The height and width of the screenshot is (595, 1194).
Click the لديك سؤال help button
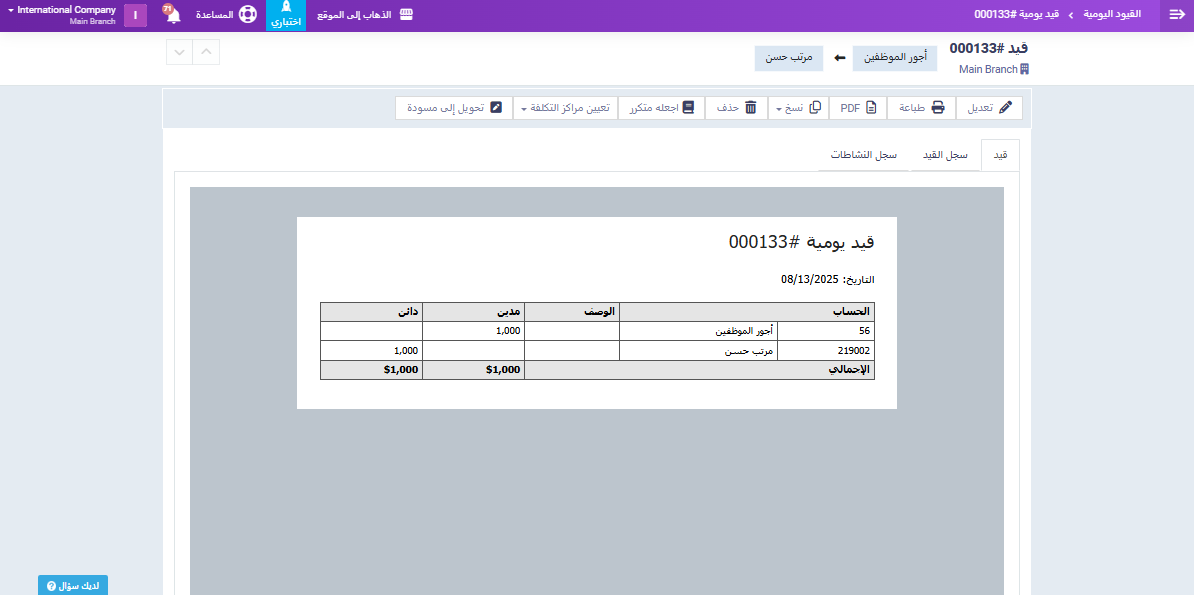[x=73, y=585]
